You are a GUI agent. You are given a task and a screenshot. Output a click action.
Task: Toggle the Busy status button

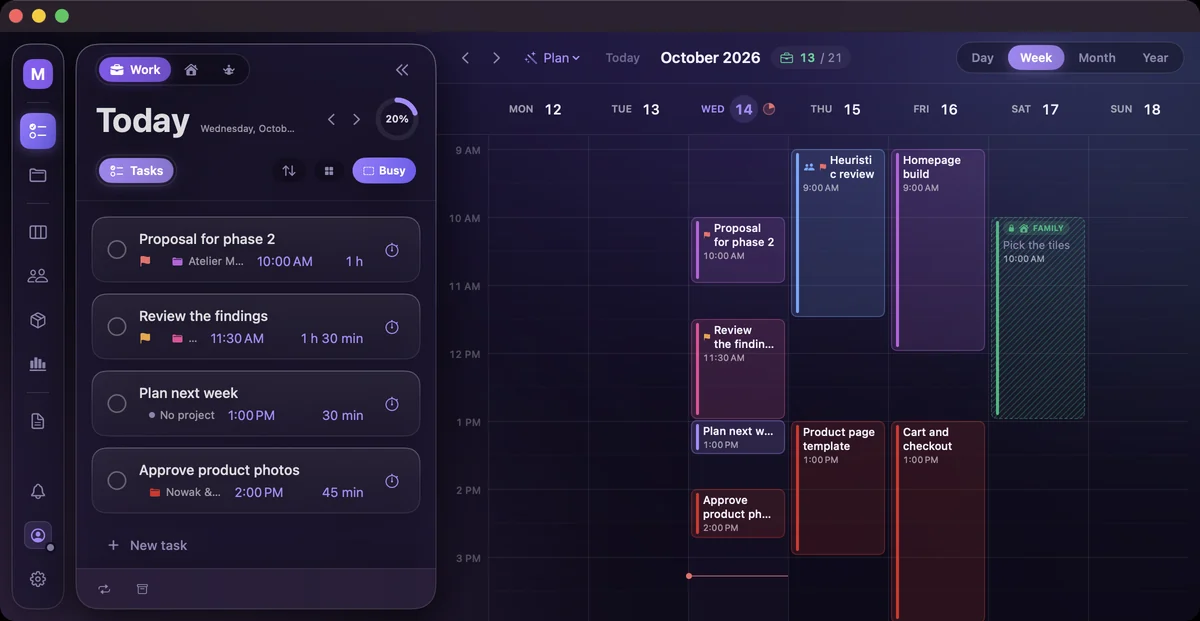384,171
